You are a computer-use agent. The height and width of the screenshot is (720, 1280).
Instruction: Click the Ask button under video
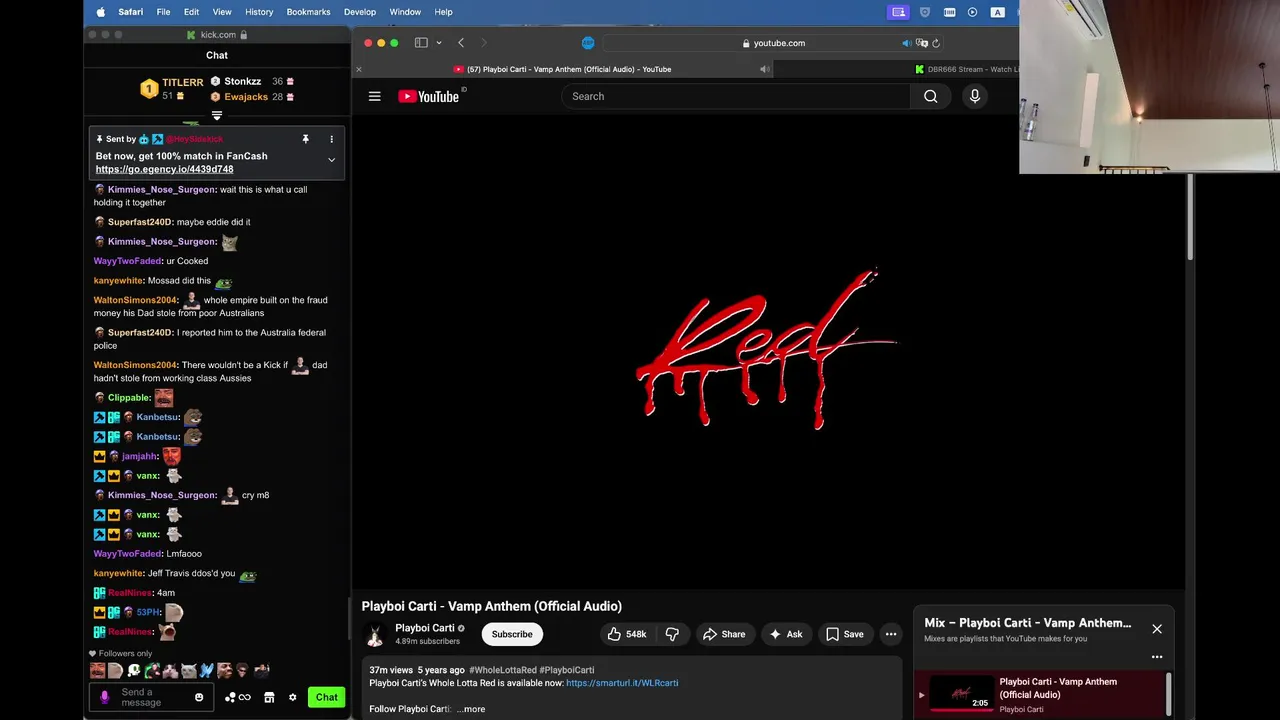pos(786,634)
